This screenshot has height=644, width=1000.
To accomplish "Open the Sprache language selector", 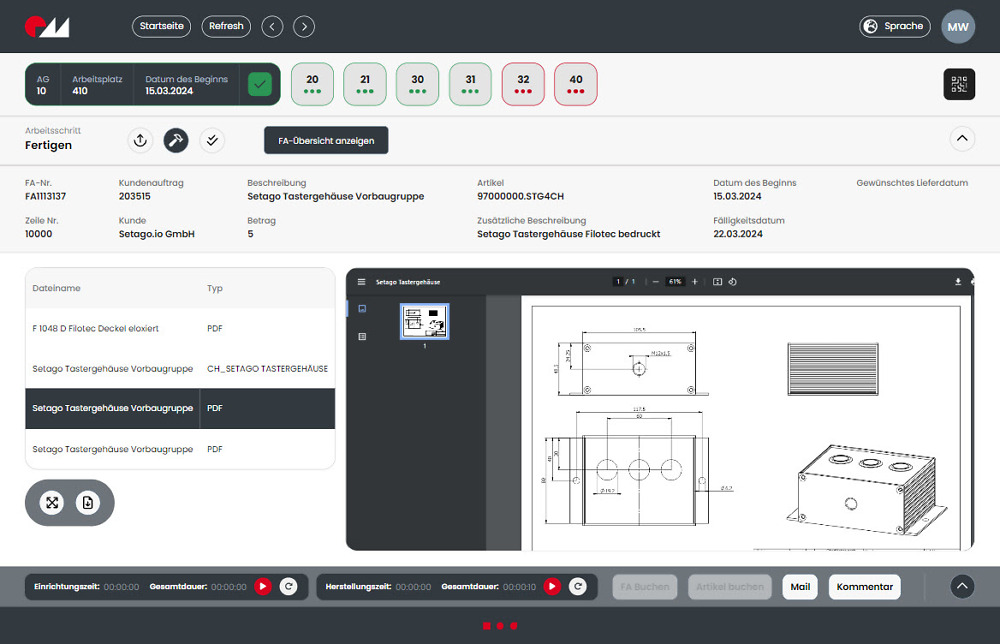I will (x=895, y=26).
